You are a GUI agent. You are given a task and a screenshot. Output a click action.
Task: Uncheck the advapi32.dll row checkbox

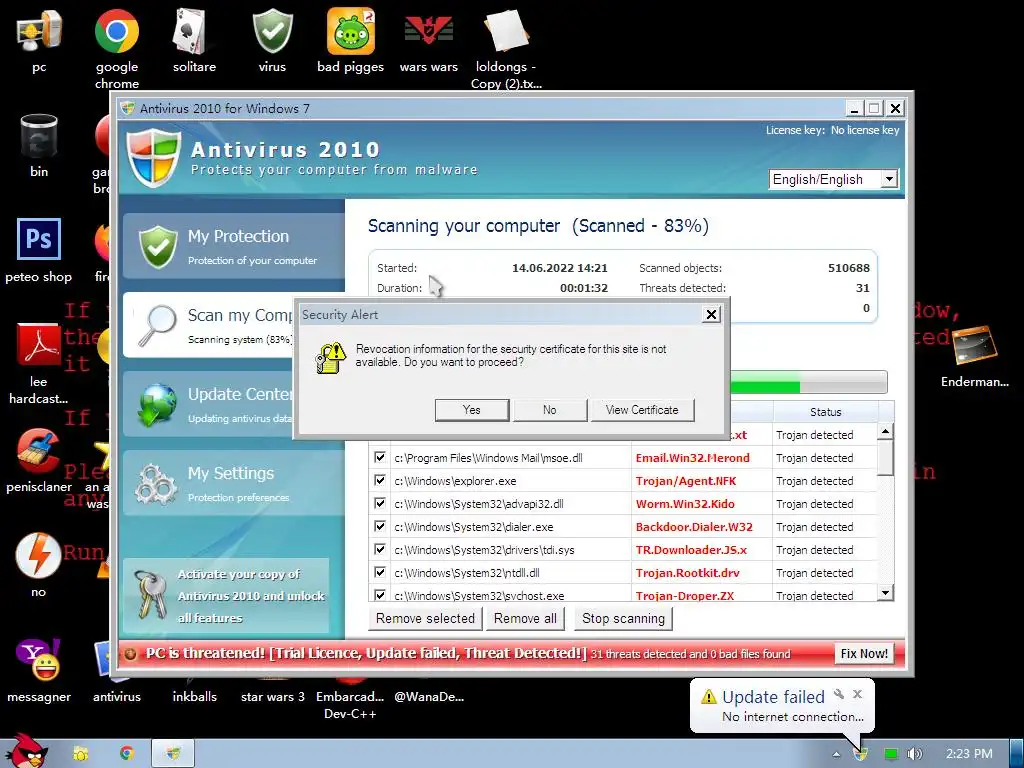(379, 503)
